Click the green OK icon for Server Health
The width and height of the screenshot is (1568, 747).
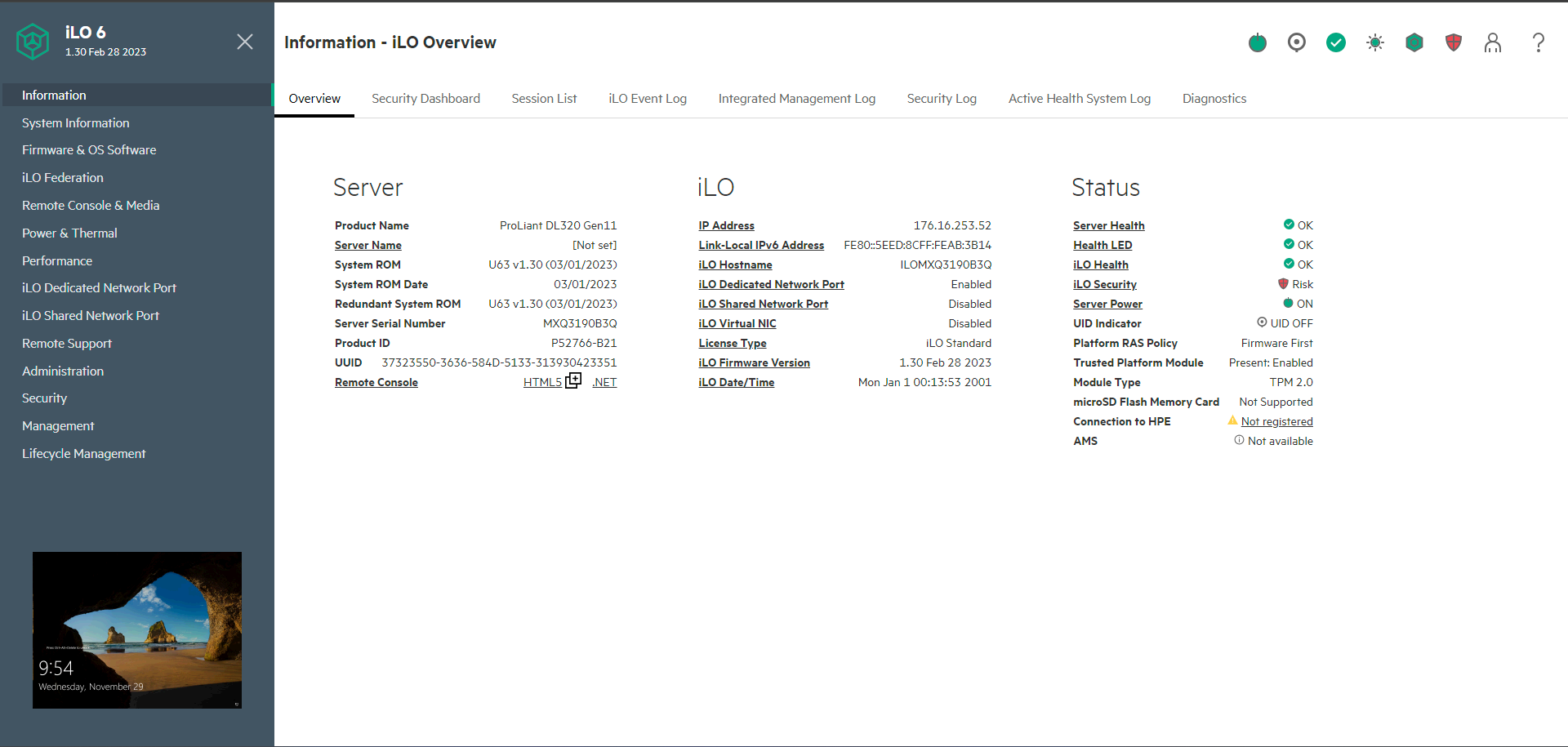tap(1289, 225)
